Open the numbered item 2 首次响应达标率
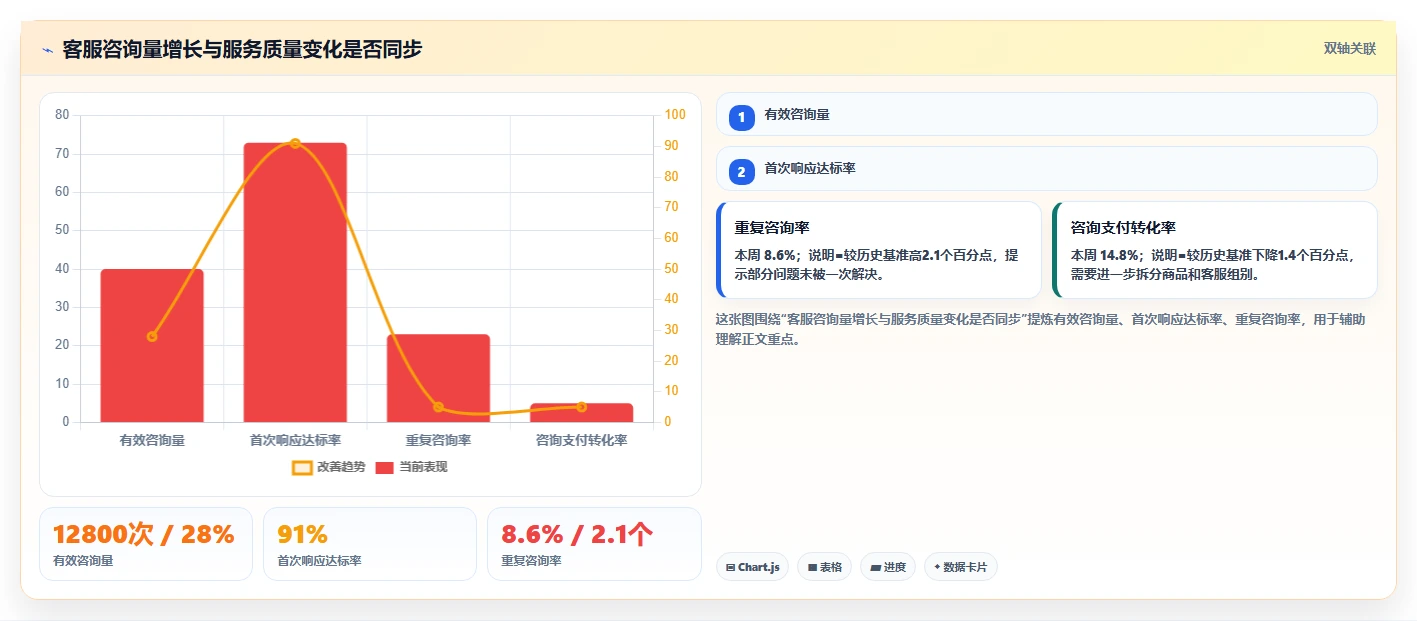The width and height of the screenshot is (1417, 621). pyautogui.click(x=1046, y=169)
